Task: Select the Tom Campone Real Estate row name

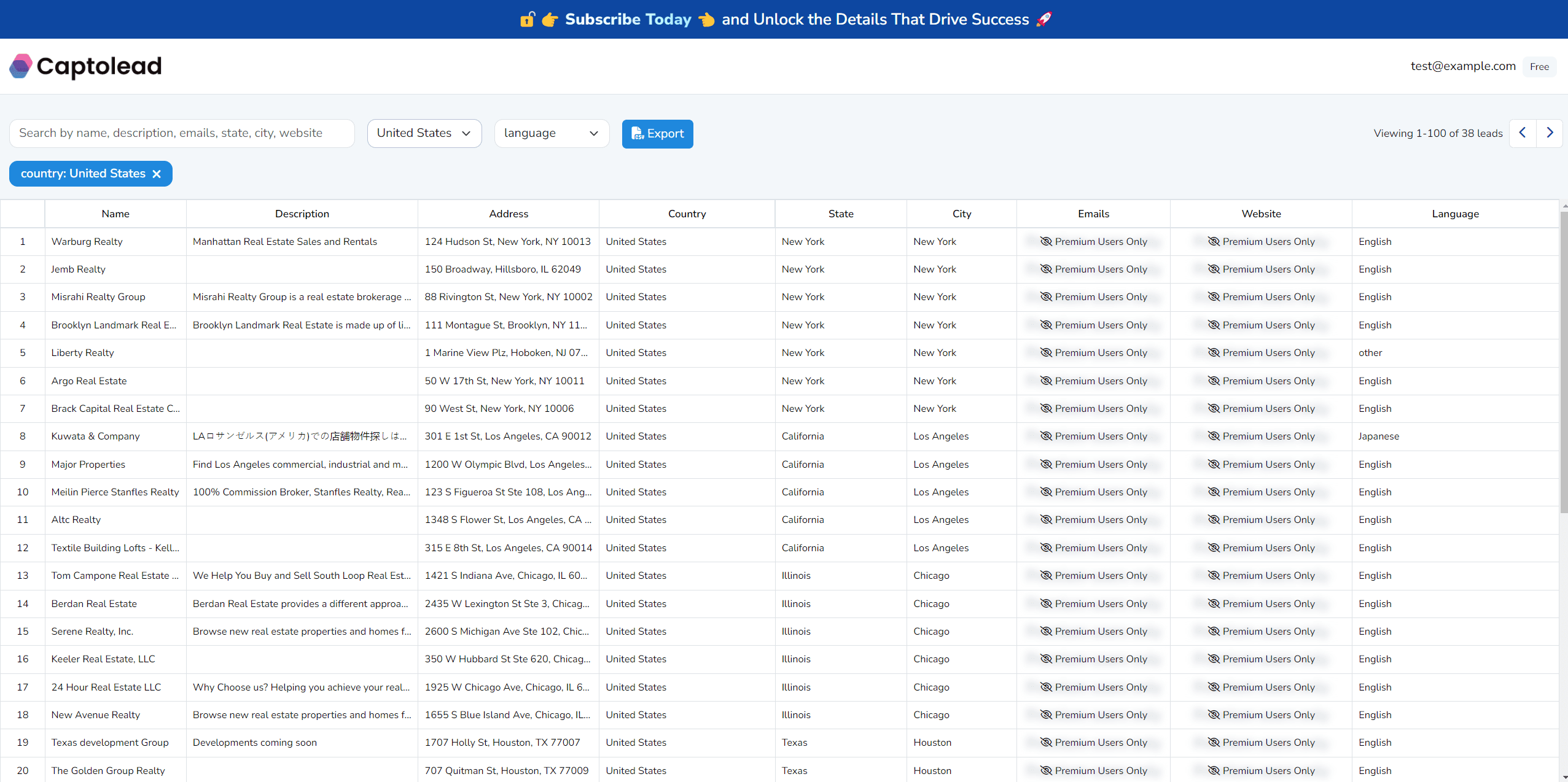Action: (115, 575)
